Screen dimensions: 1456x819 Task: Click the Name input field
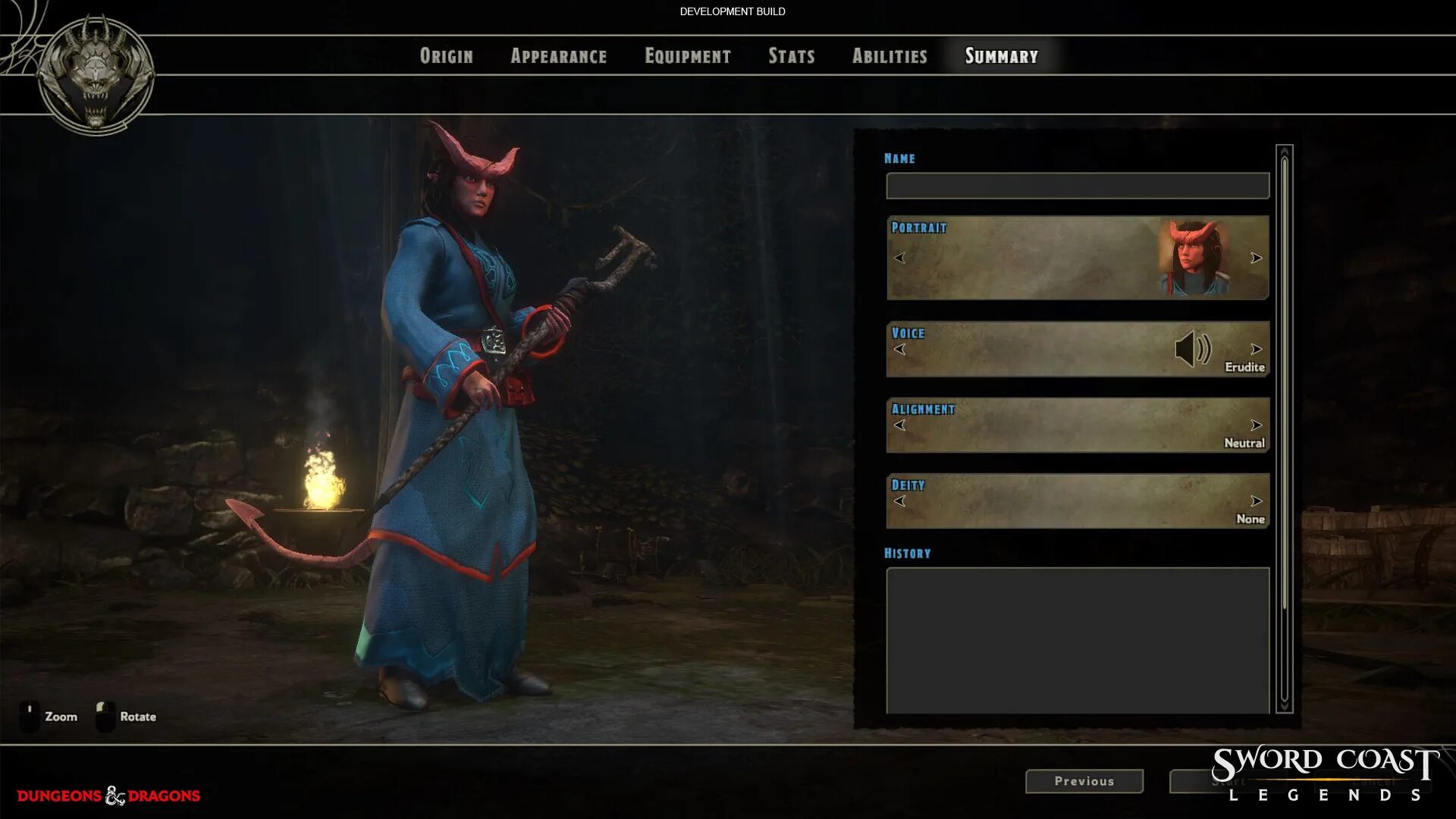(x=1077, y=185)
